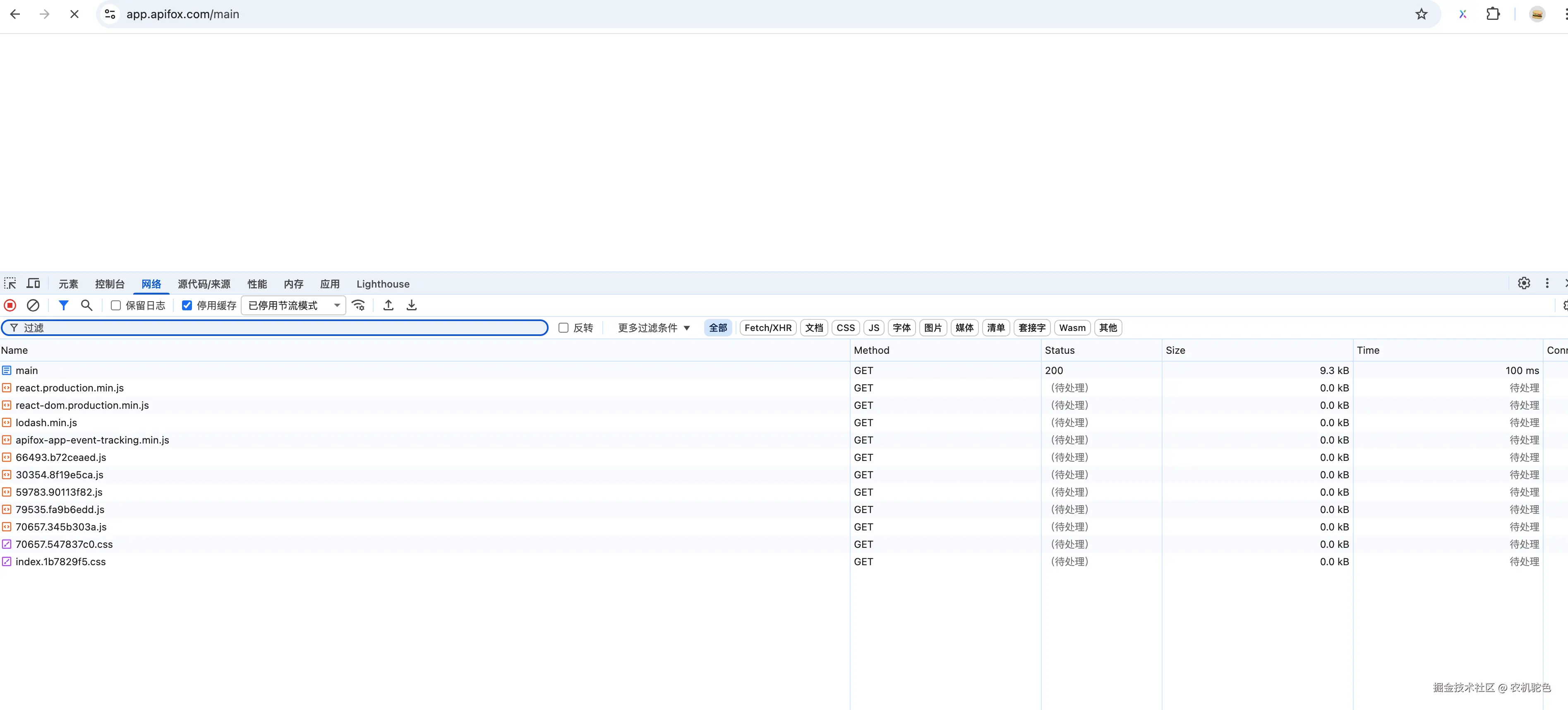1568x710 pixels.
Task: Uncheck the 停用缓存 checkbox
Action: tap(187, 305)
